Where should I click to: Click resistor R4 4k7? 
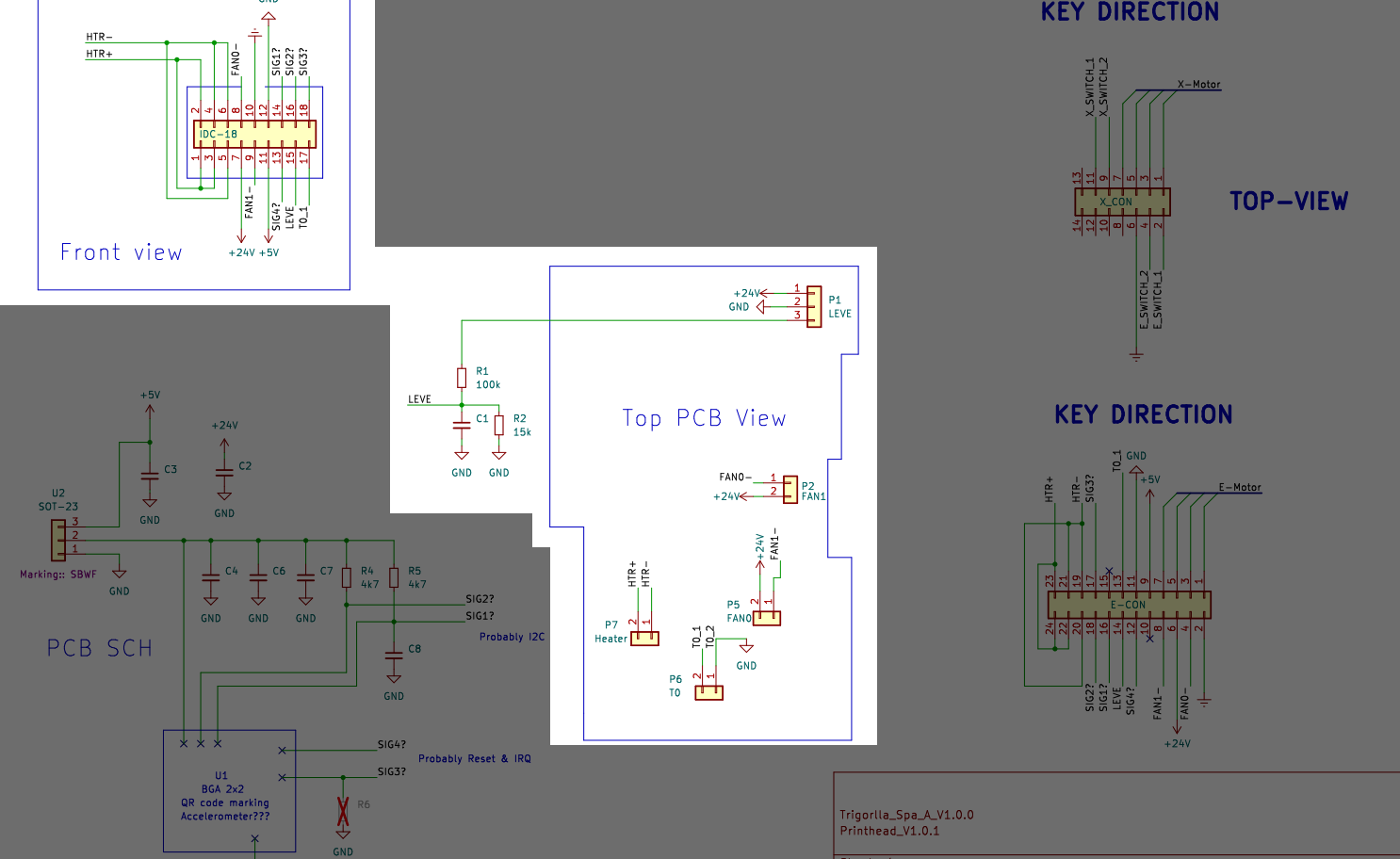pos(347,576)
